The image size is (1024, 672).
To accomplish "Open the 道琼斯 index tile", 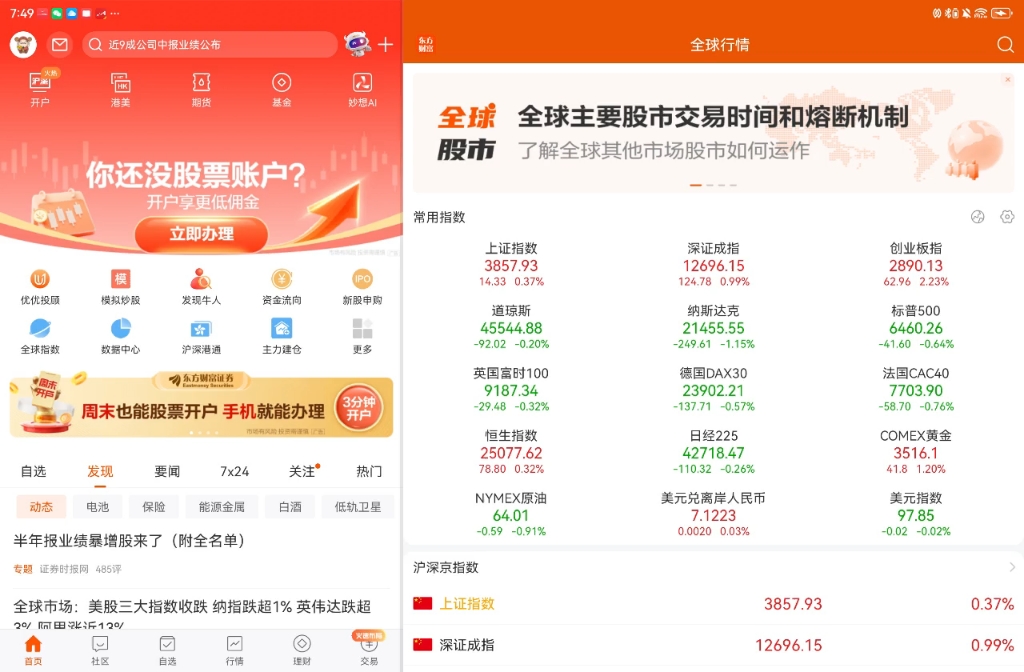I will click(511, 327).
